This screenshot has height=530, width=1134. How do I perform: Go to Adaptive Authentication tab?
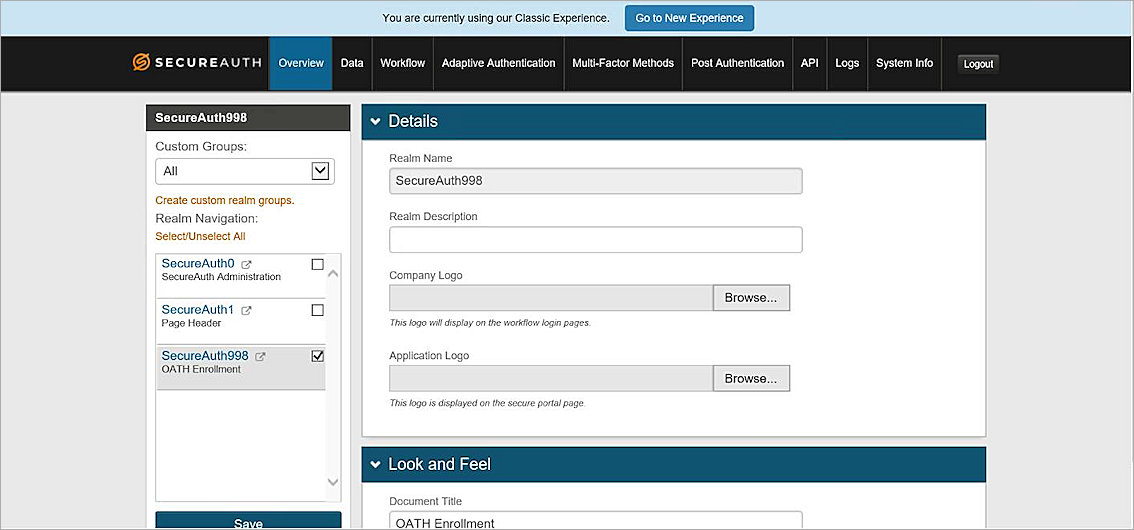pyautogui.click(x=498, y=63)
